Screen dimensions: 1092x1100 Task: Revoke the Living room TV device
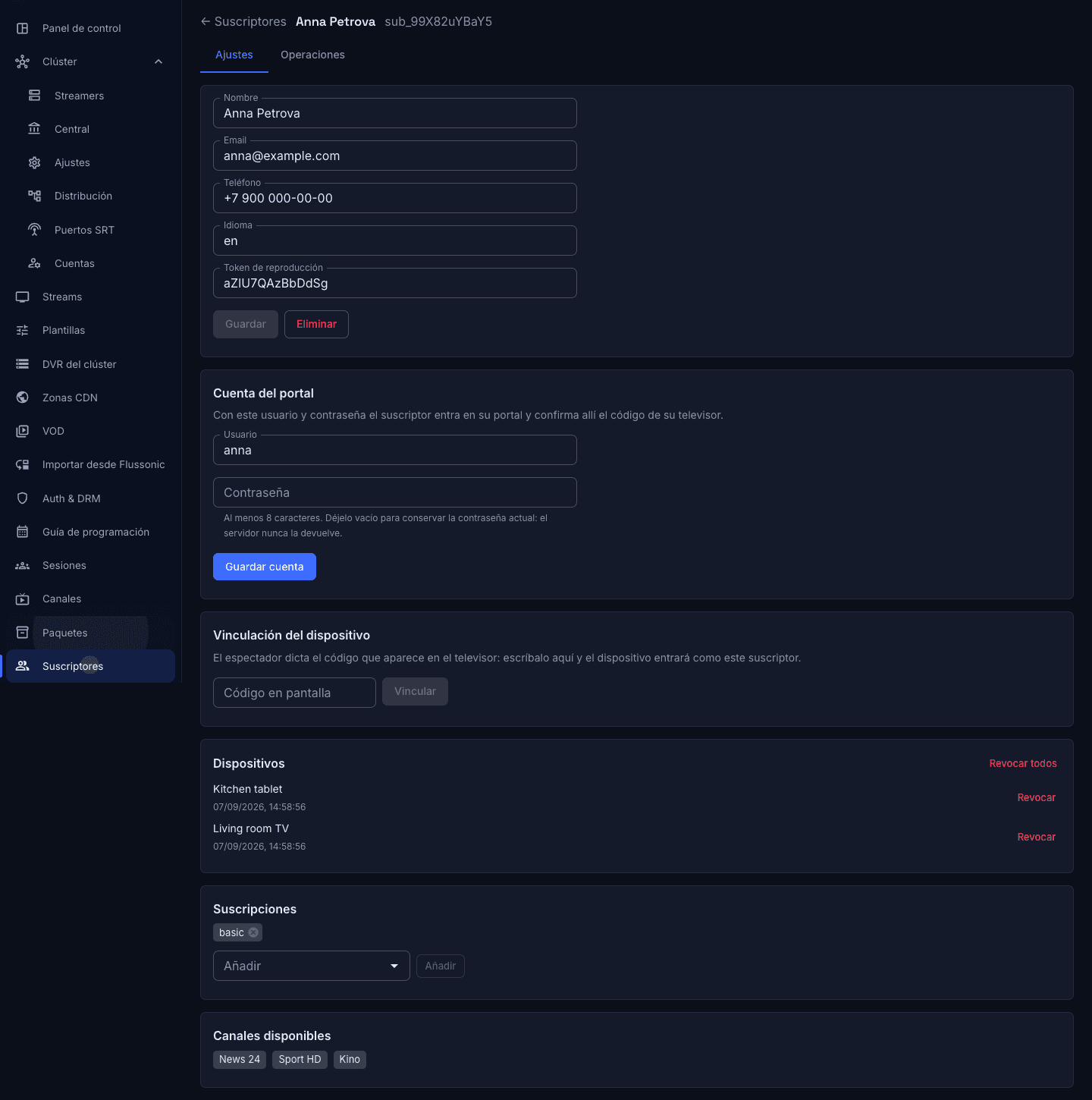tap(1037, 837)
